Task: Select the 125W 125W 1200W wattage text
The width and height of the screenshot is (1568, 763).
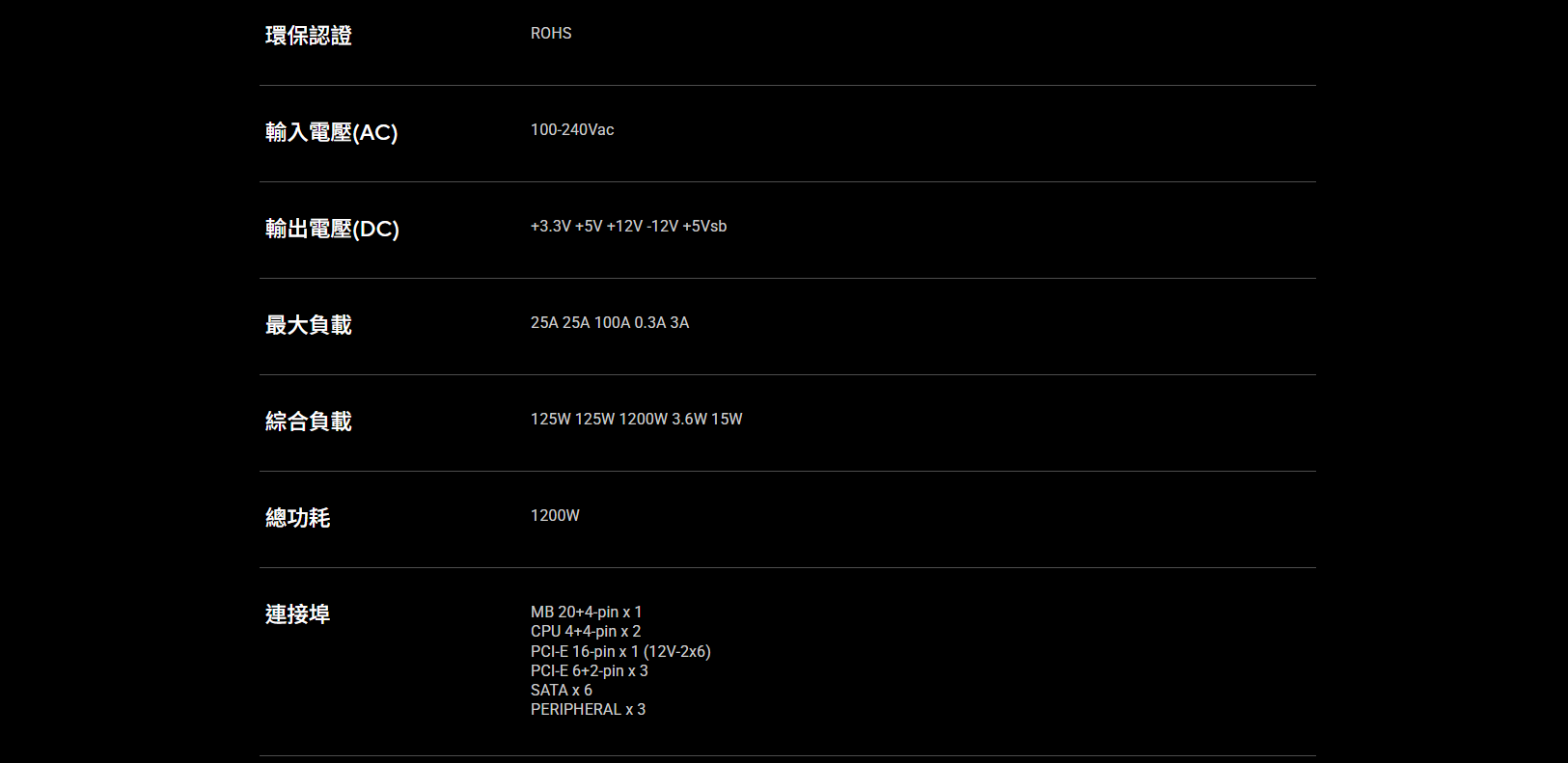Action: coord(637,419)
